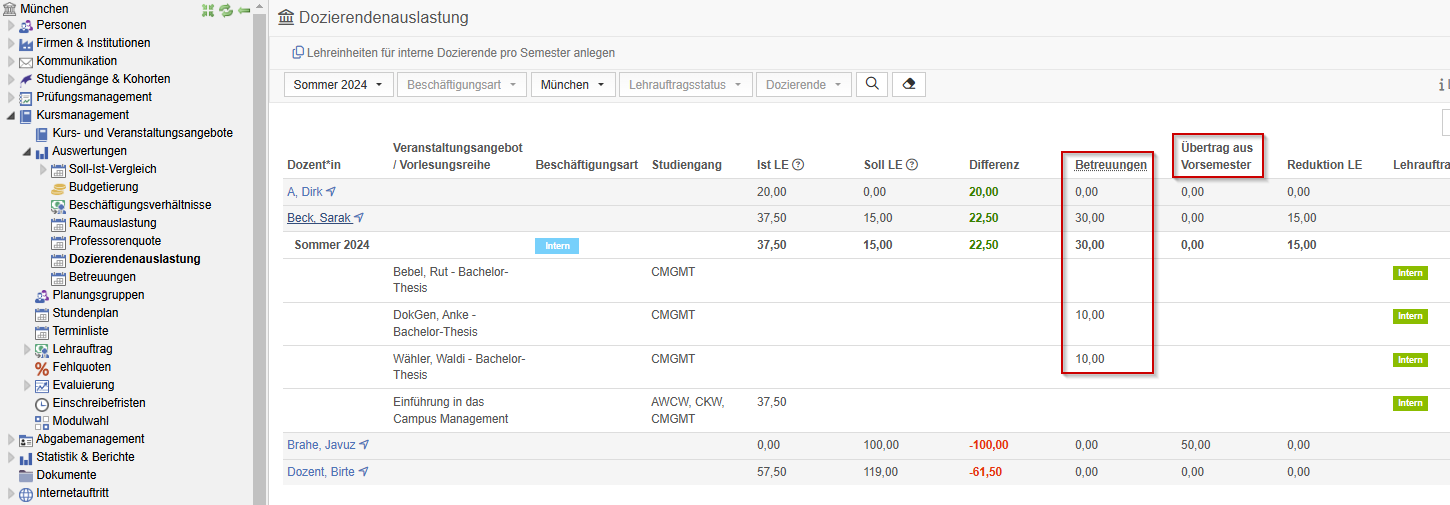Collapse the Kursmanagement tree node
This screenshot has width=1450, height=505.
(x=12, y=115)
